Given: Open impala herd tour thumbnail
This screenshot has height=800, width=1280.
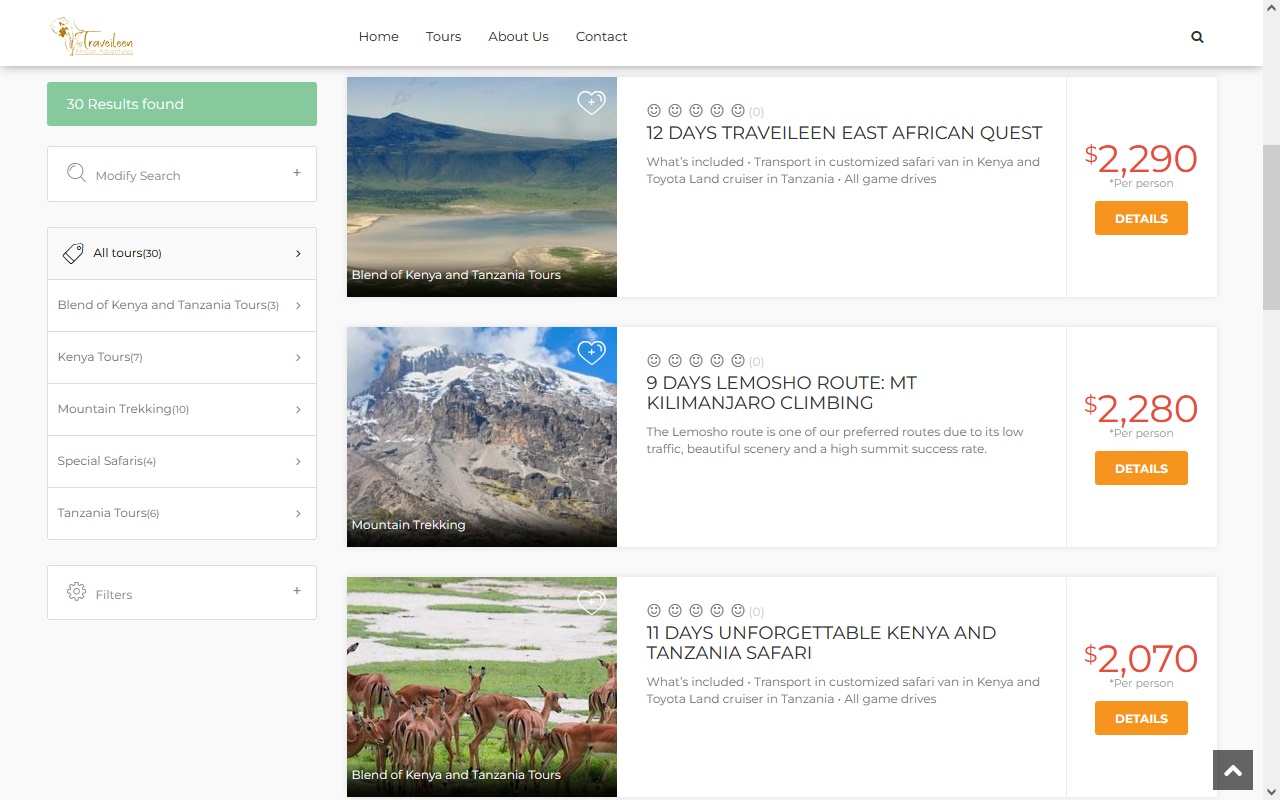Looking at the screenshot, I should point(482,687).
